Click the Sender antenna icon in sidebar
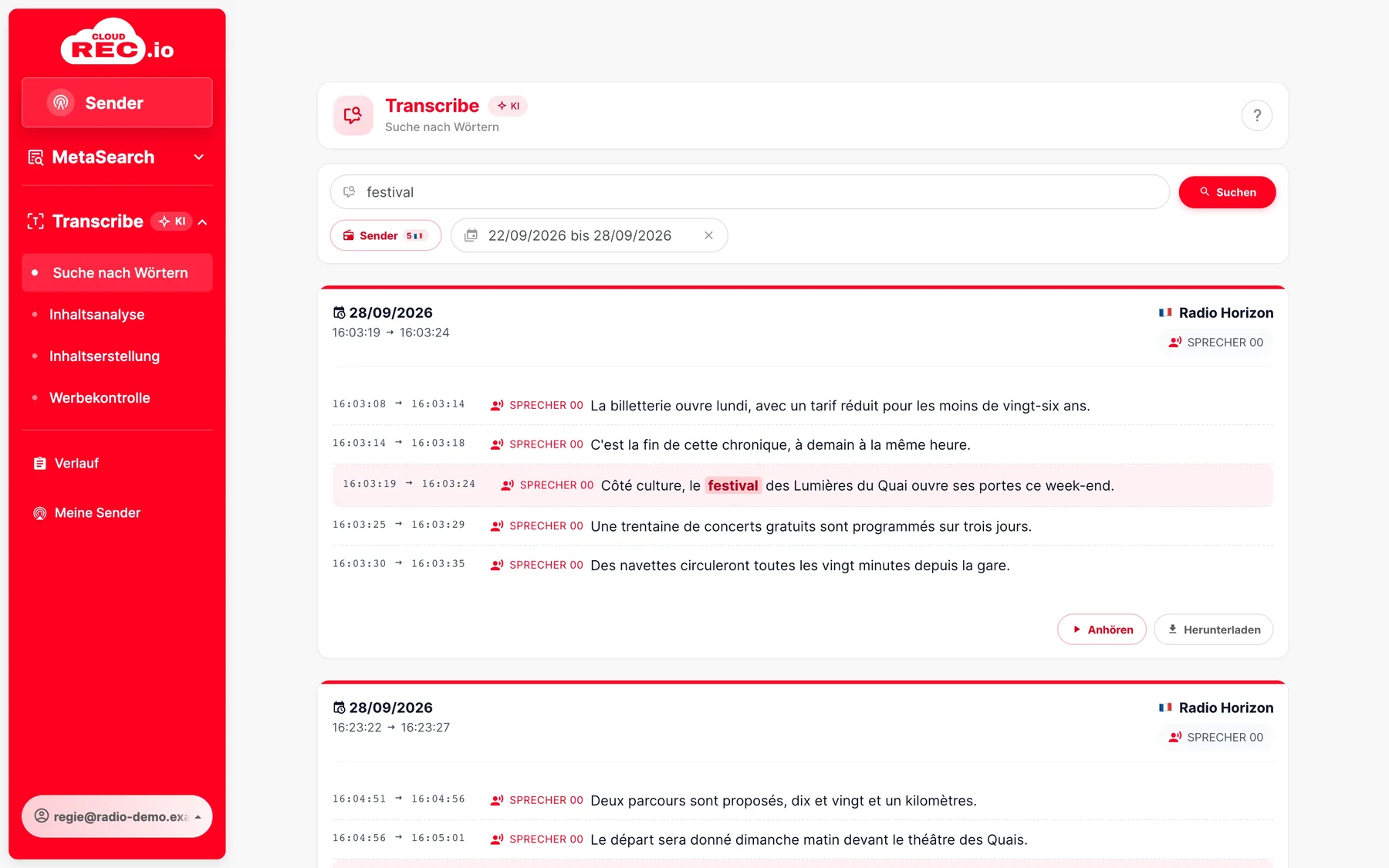Screen dimensions: 1389x868 pos(61,103)
